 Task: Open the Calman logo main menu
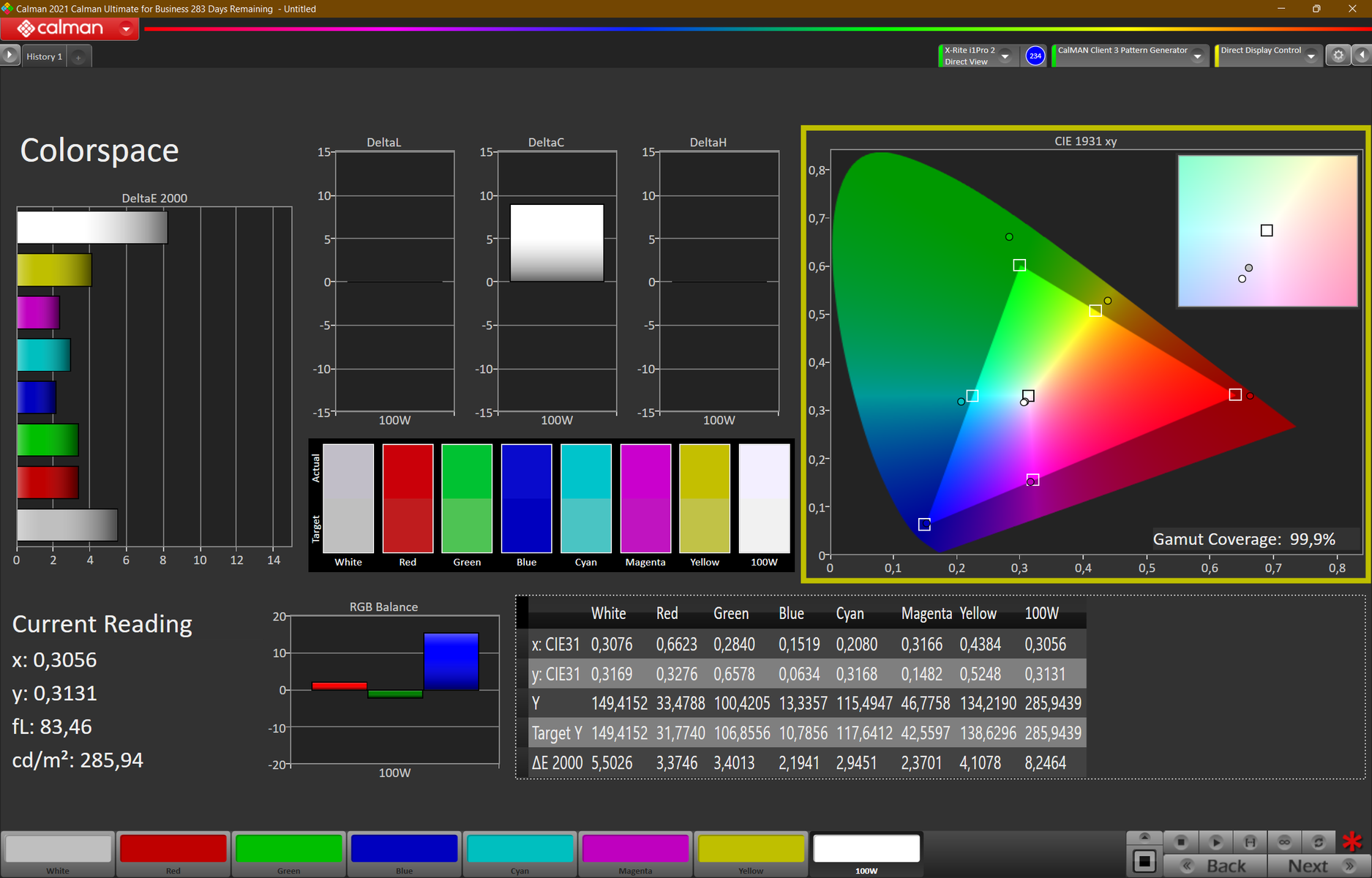point(70,29)
